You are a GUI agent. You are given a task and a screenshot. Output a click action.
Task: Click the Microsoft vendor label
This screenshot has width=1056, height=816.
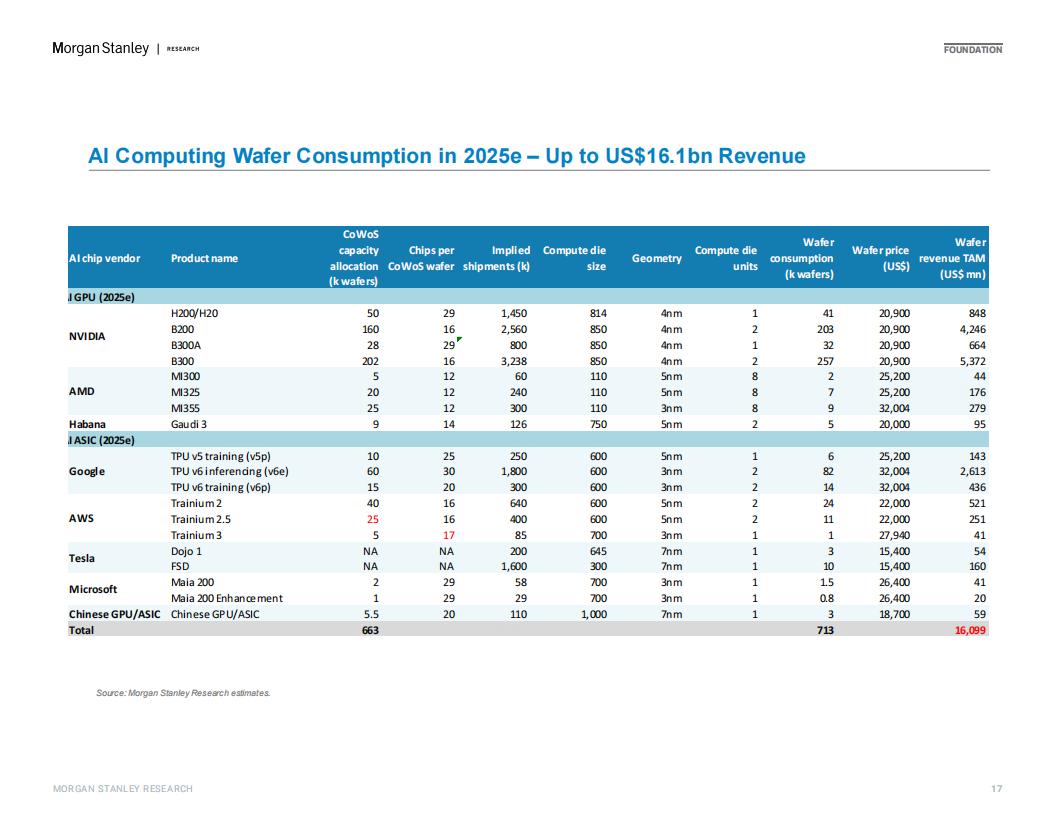tap(93, 589)
